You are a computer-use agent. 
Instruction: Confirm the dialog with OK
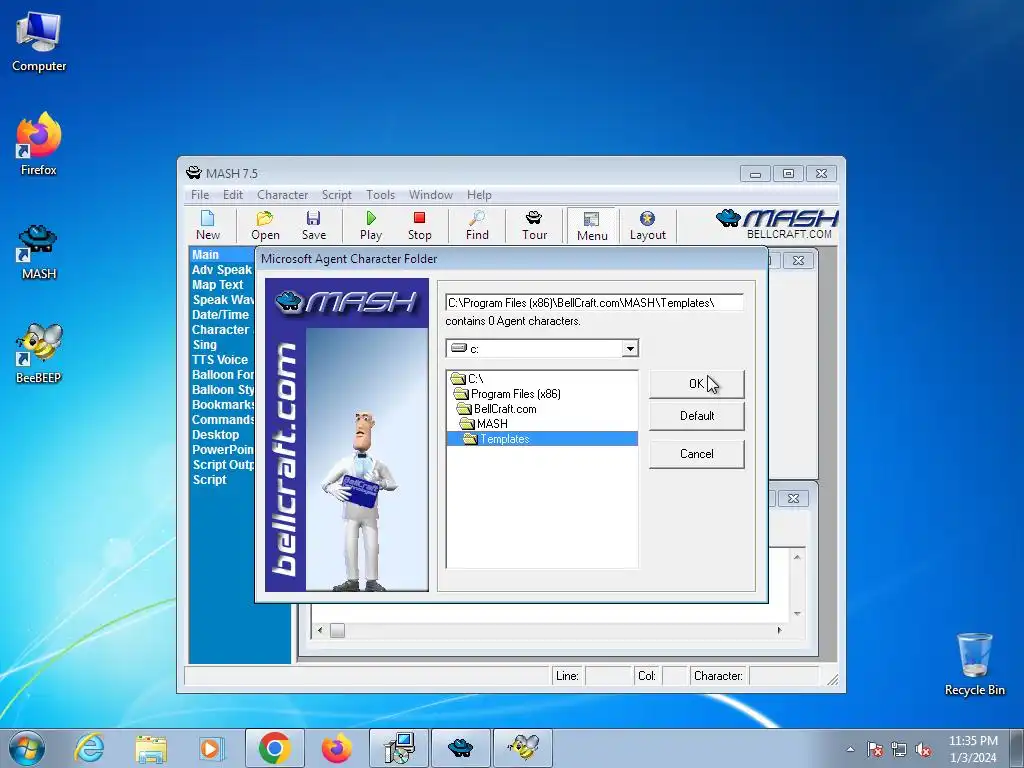coord(696,384)
